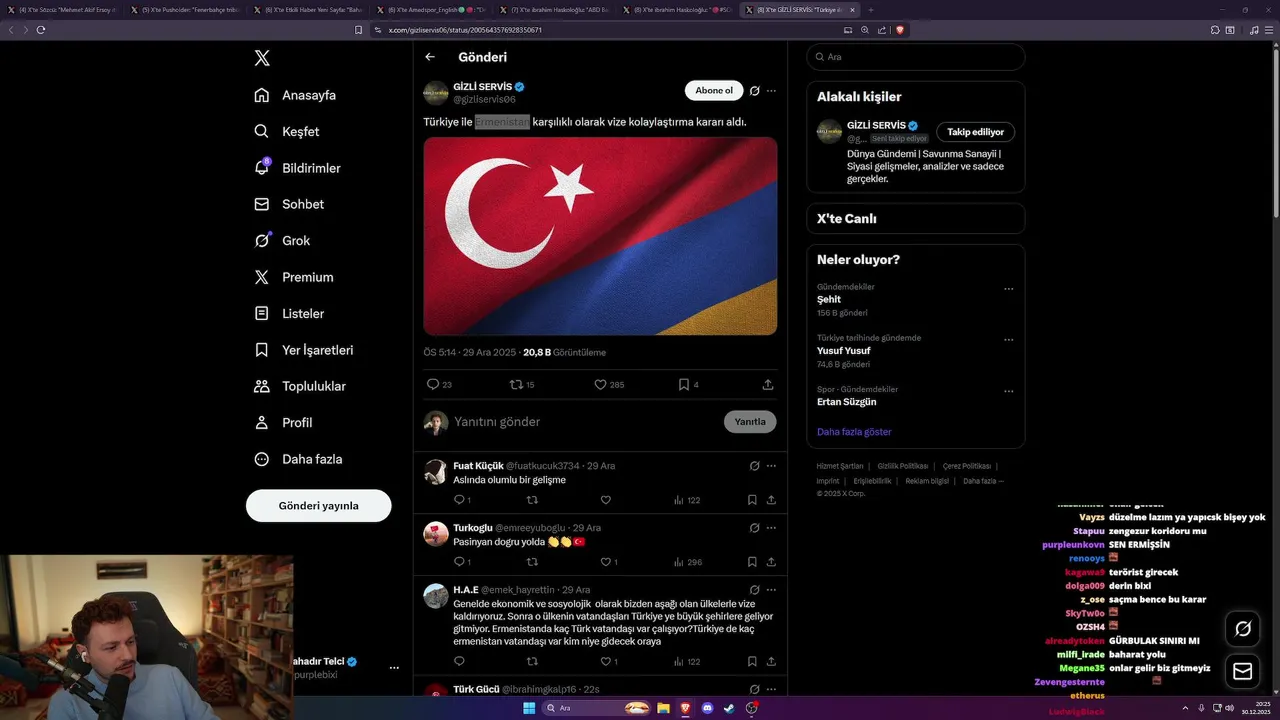Viewport: 1280px width, 720px height.
Task: Reload the page in browser toolbar
Action: click(x=41, y=30)
